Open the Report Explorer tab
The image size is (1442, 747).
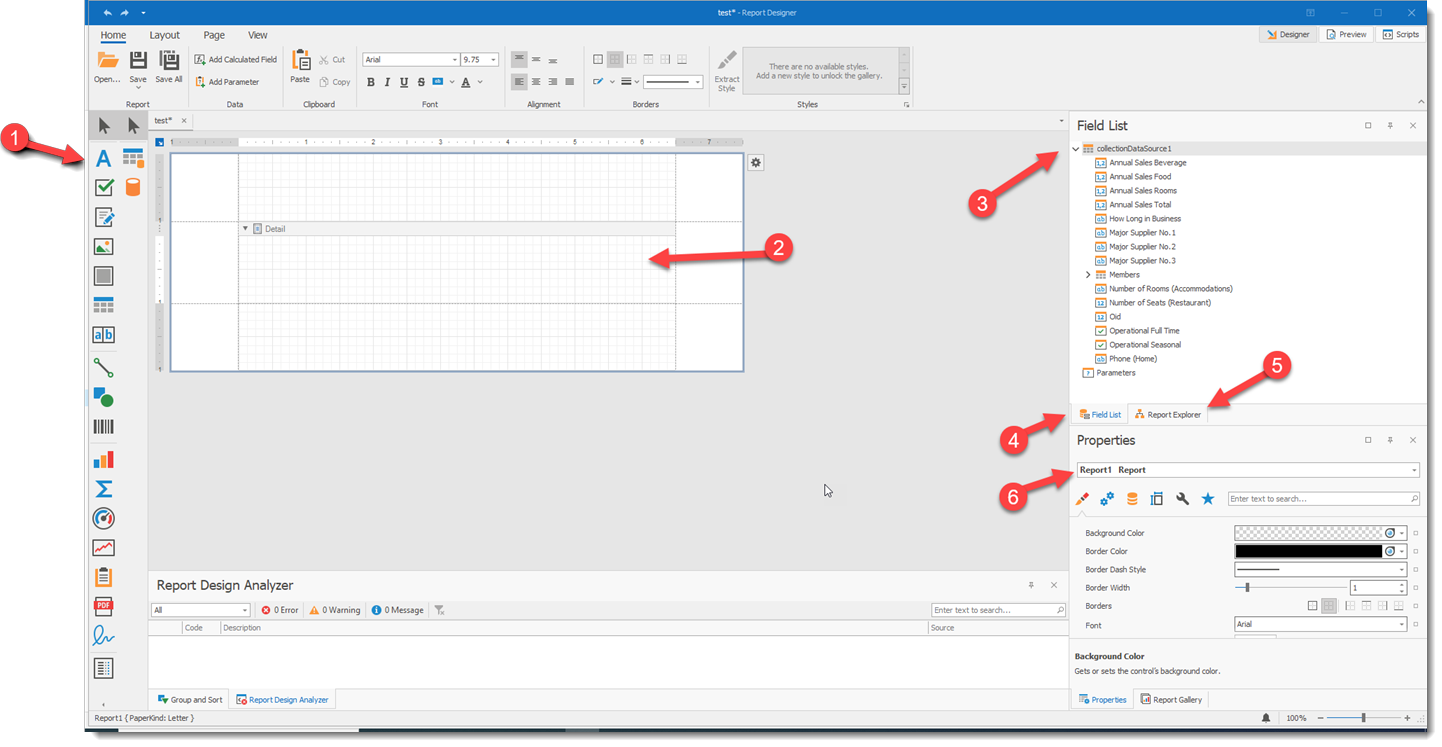point(1168,414)
